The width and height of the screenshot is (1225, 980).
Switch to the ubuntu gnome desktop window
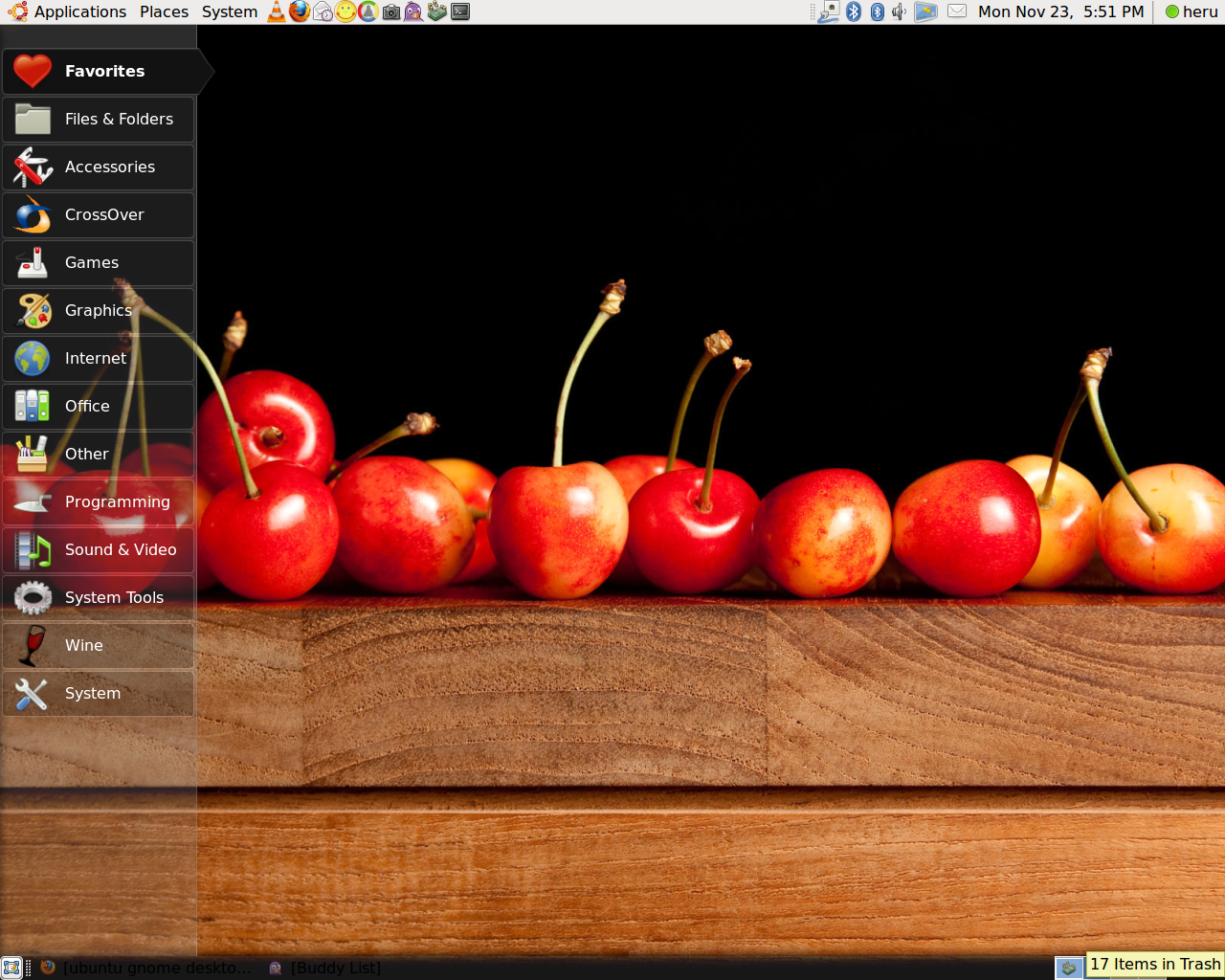point(145,968)
